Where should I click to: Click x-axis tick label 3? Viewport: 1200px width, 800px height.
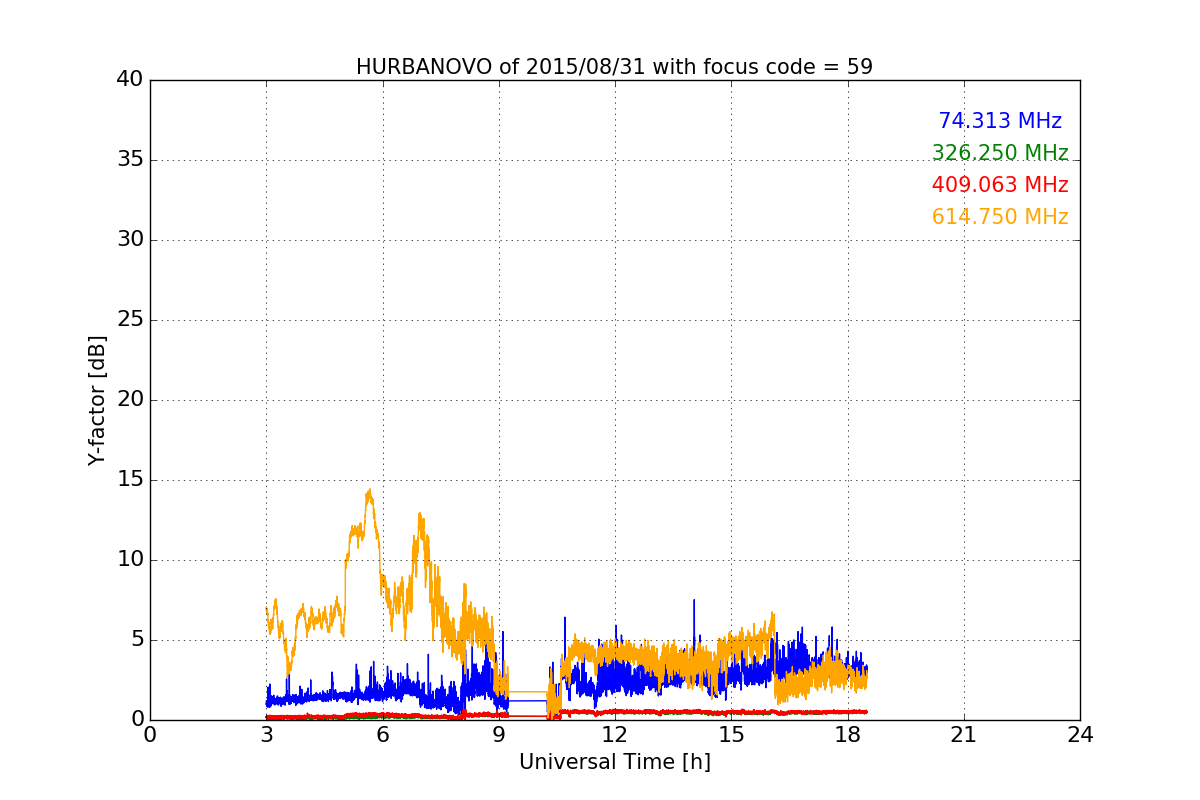[266, 734]
